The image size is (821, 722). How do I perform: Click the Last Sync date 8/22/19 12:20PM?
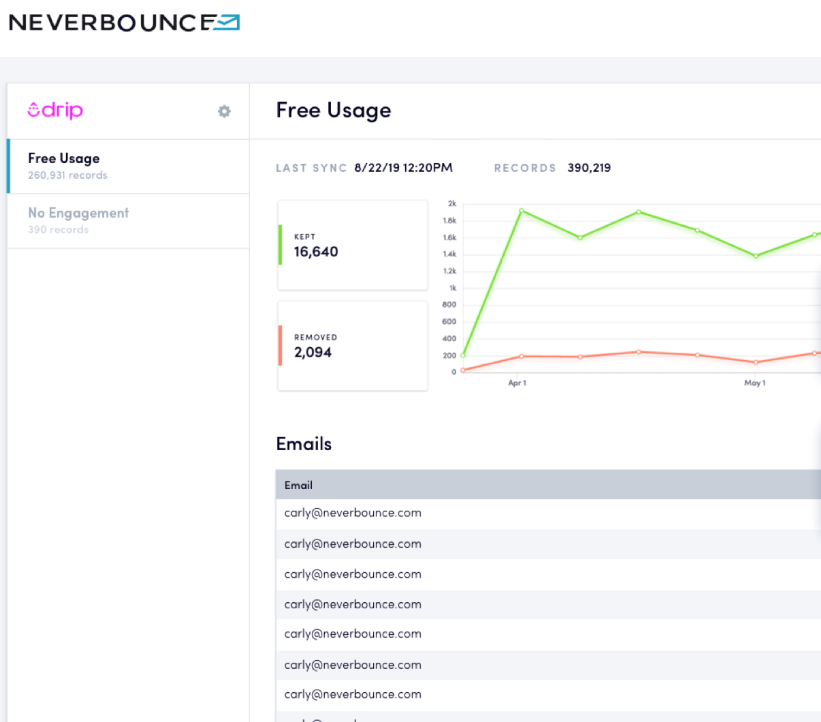pyautogui.click(x=403, y=168)
